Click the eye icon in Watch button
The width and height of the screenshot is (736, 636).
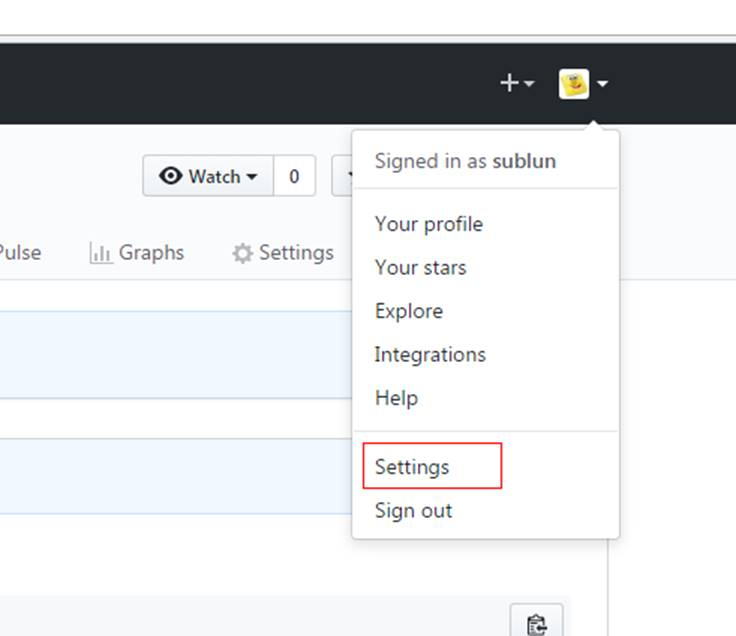click(x=171, y=176)
